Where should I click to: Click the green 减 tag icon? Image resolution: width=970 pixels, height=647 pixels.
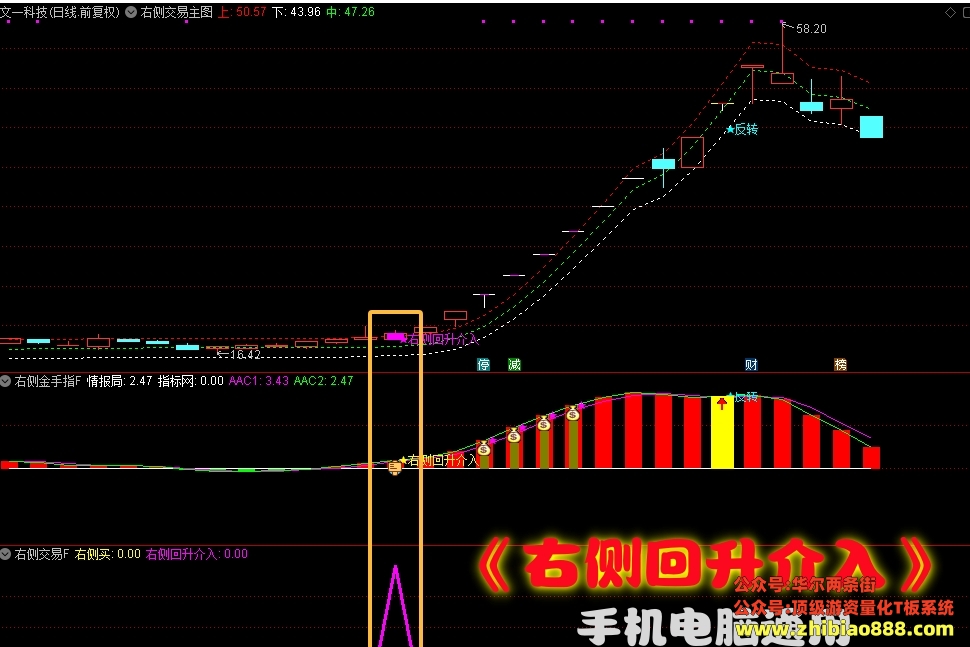[514, 364]
